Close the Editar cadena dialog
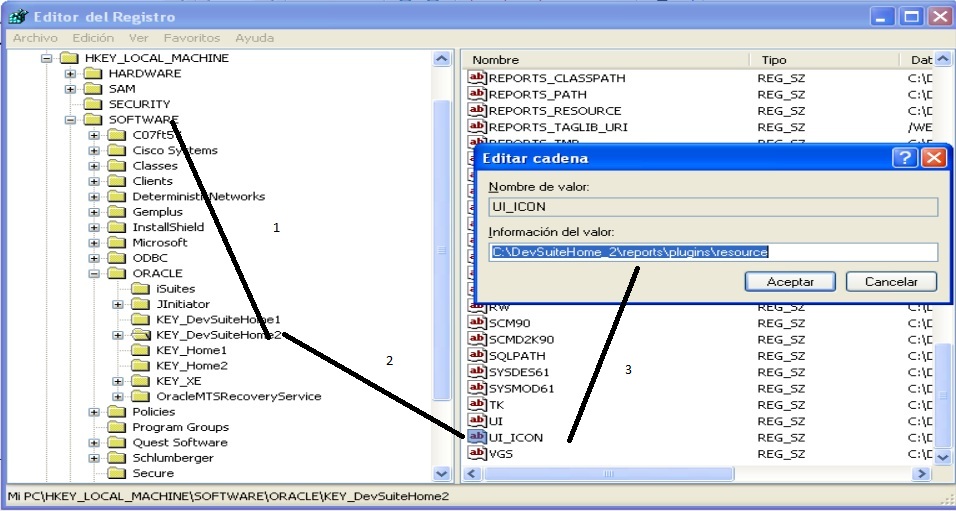 [933, 159]
